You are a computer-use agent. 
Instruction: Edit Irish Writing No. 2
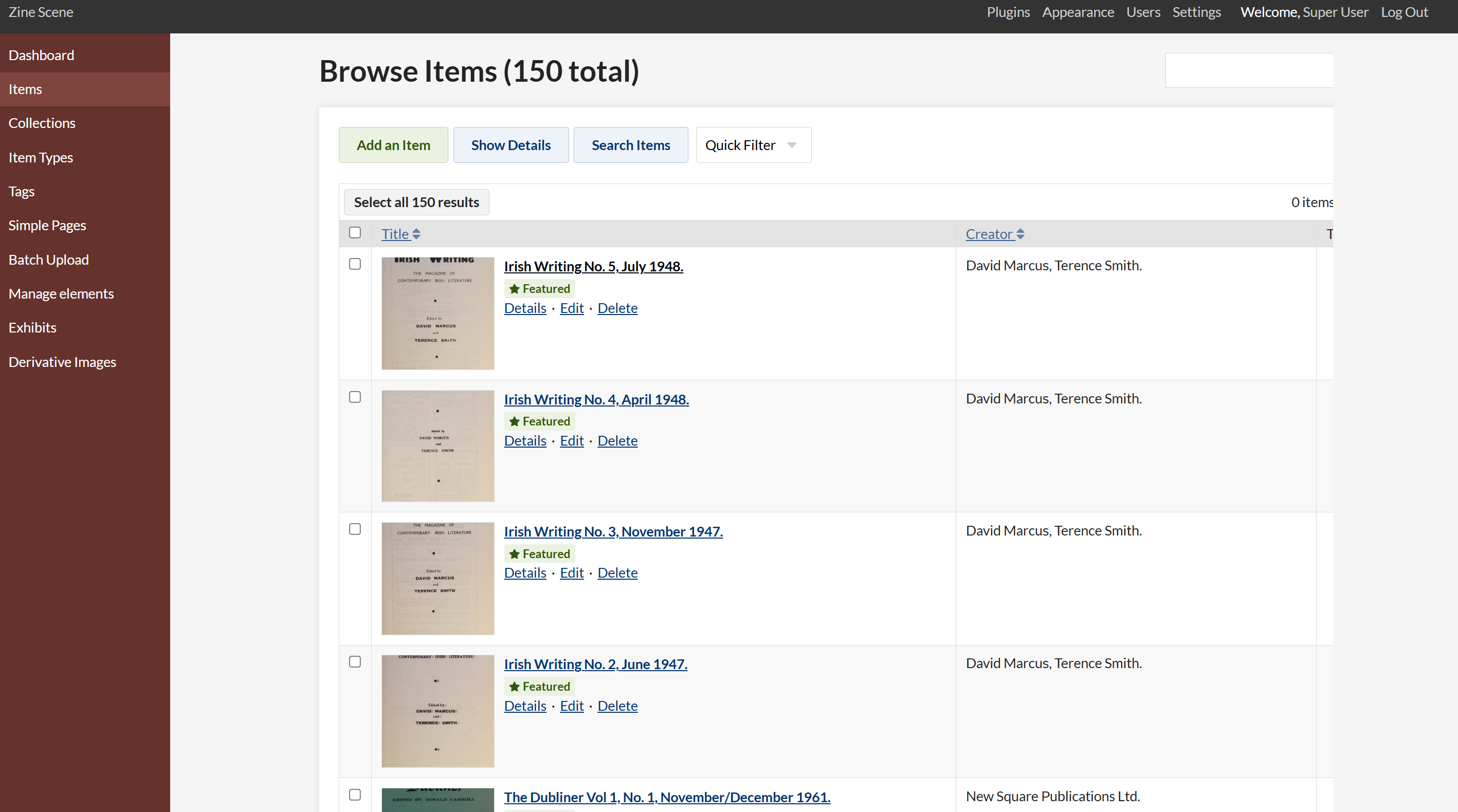pos(572,706)
